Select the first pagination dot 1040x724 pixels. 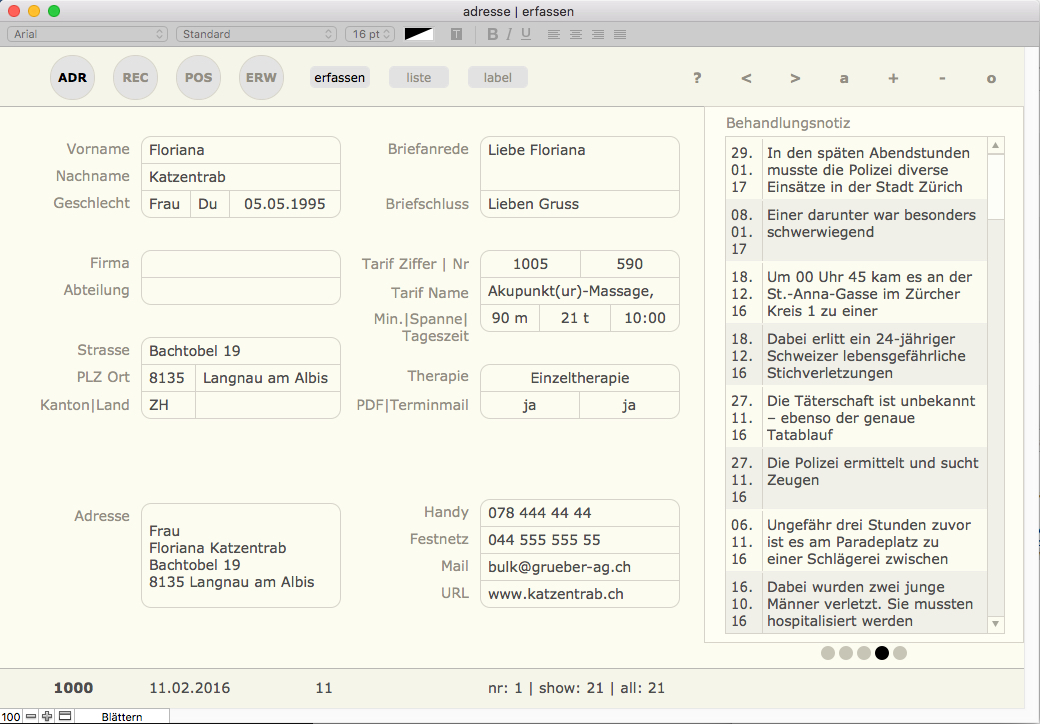pyautogui.click(x=828, y=653)
